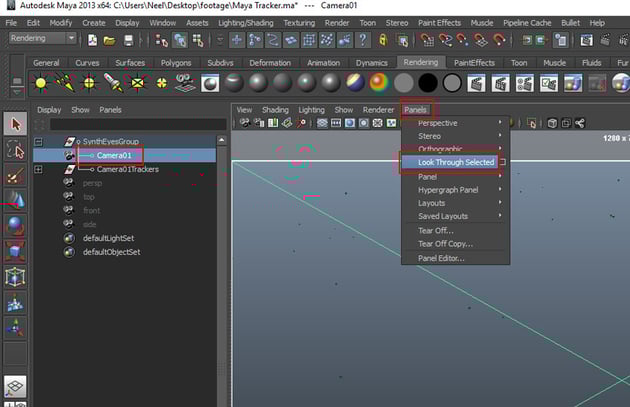Select the Universal Manipulator cube tool

pos(15,277)
